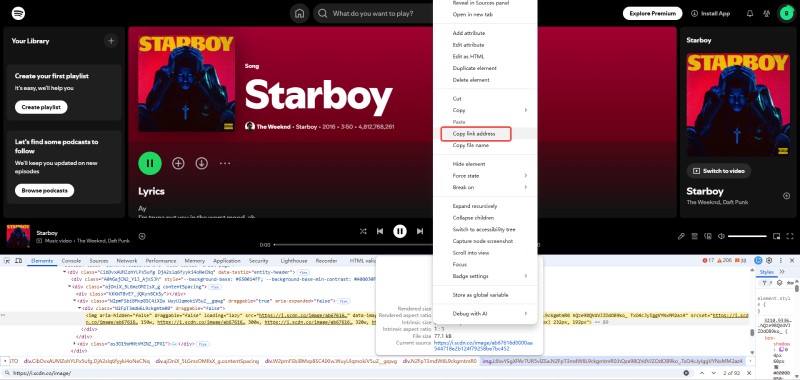
Task: Click the Spotify logo
Action: tap(18, 13)
